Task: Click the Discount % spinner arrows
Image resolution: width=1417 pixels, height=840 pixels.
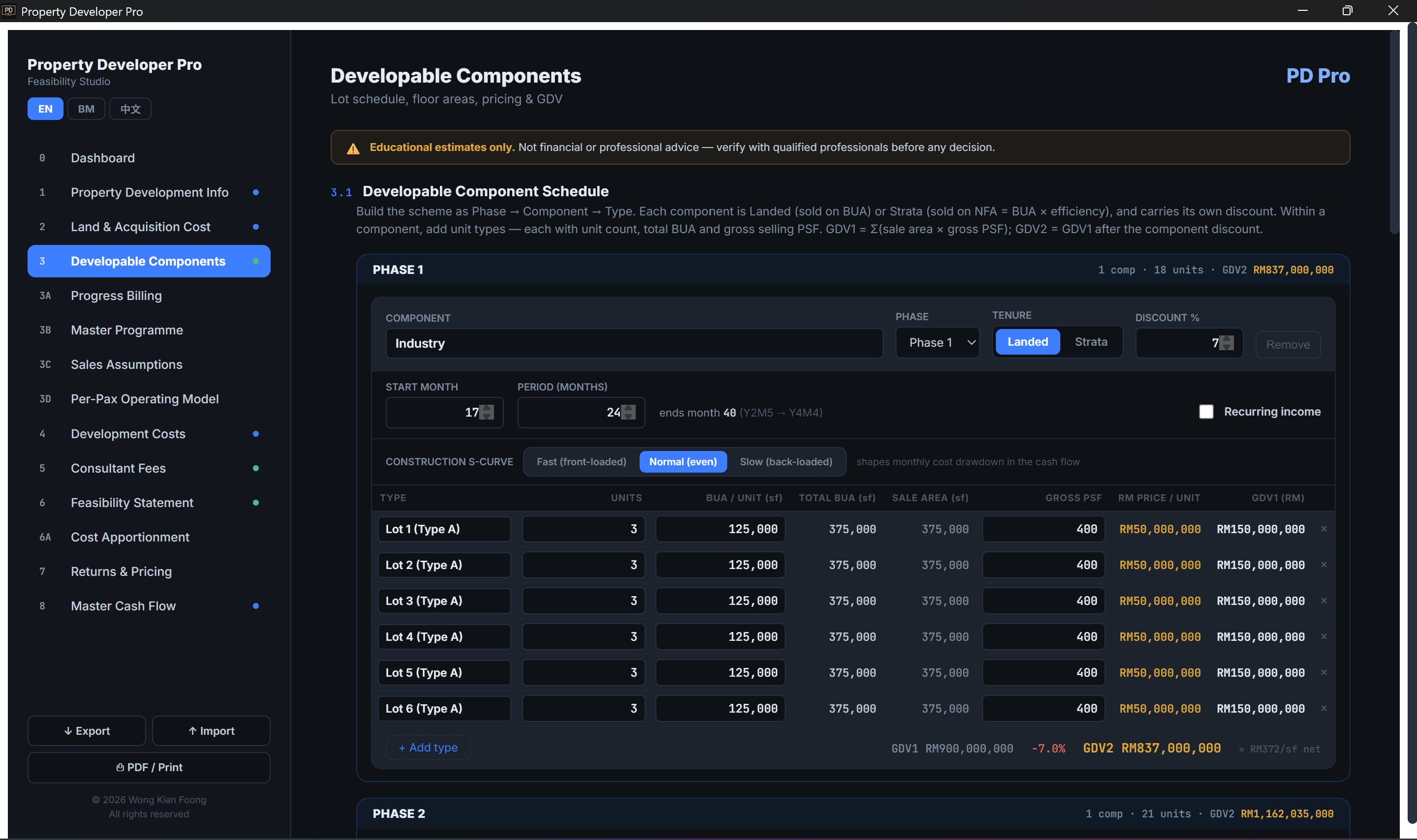Action: point(1226,343)
